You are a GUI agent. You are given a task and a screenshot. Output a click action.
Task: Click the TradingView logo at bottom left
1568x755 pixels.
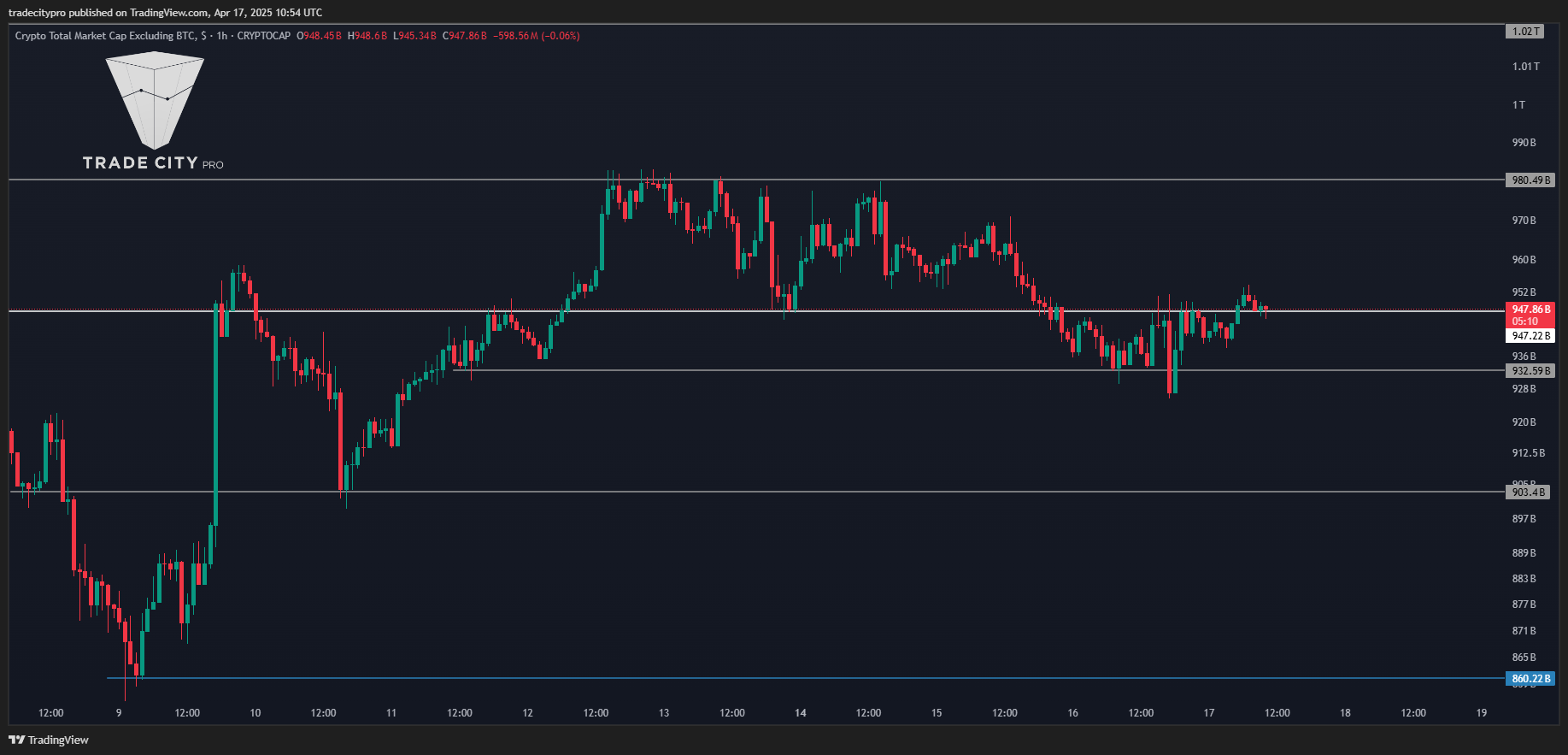point(49,740)
